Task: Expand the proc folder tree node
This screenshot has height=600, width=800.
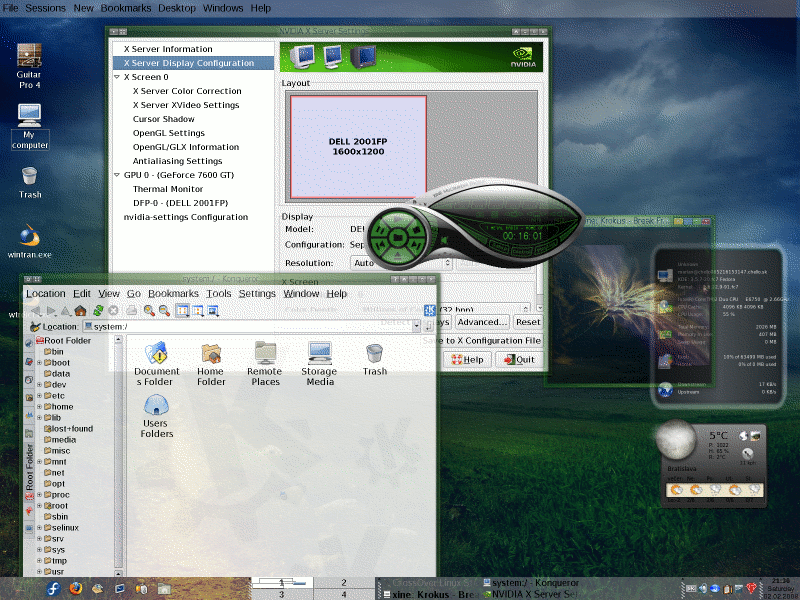Action: (x=39, y=494)
